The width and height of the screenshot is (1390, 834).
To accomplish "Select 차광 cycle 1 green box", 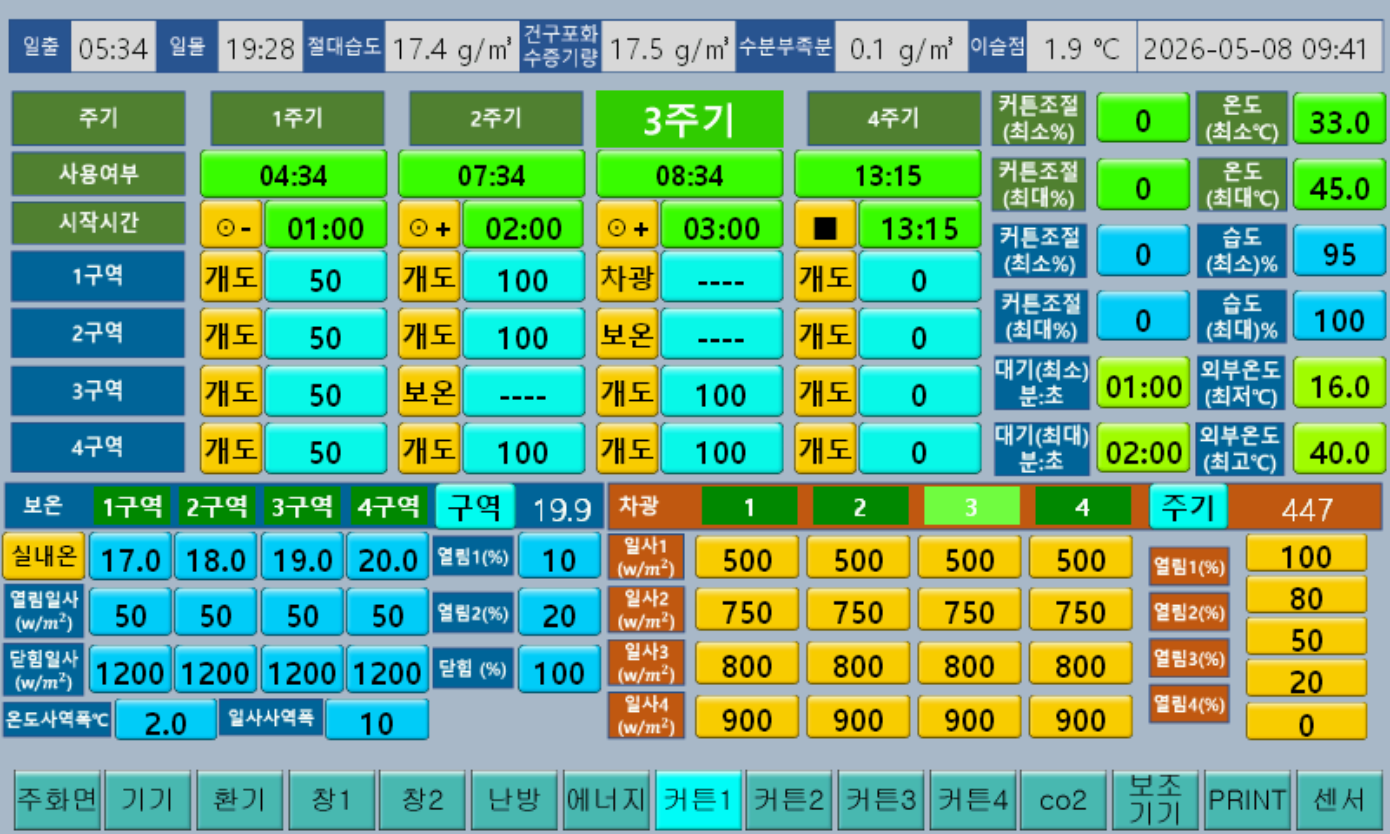I will 749,507.
